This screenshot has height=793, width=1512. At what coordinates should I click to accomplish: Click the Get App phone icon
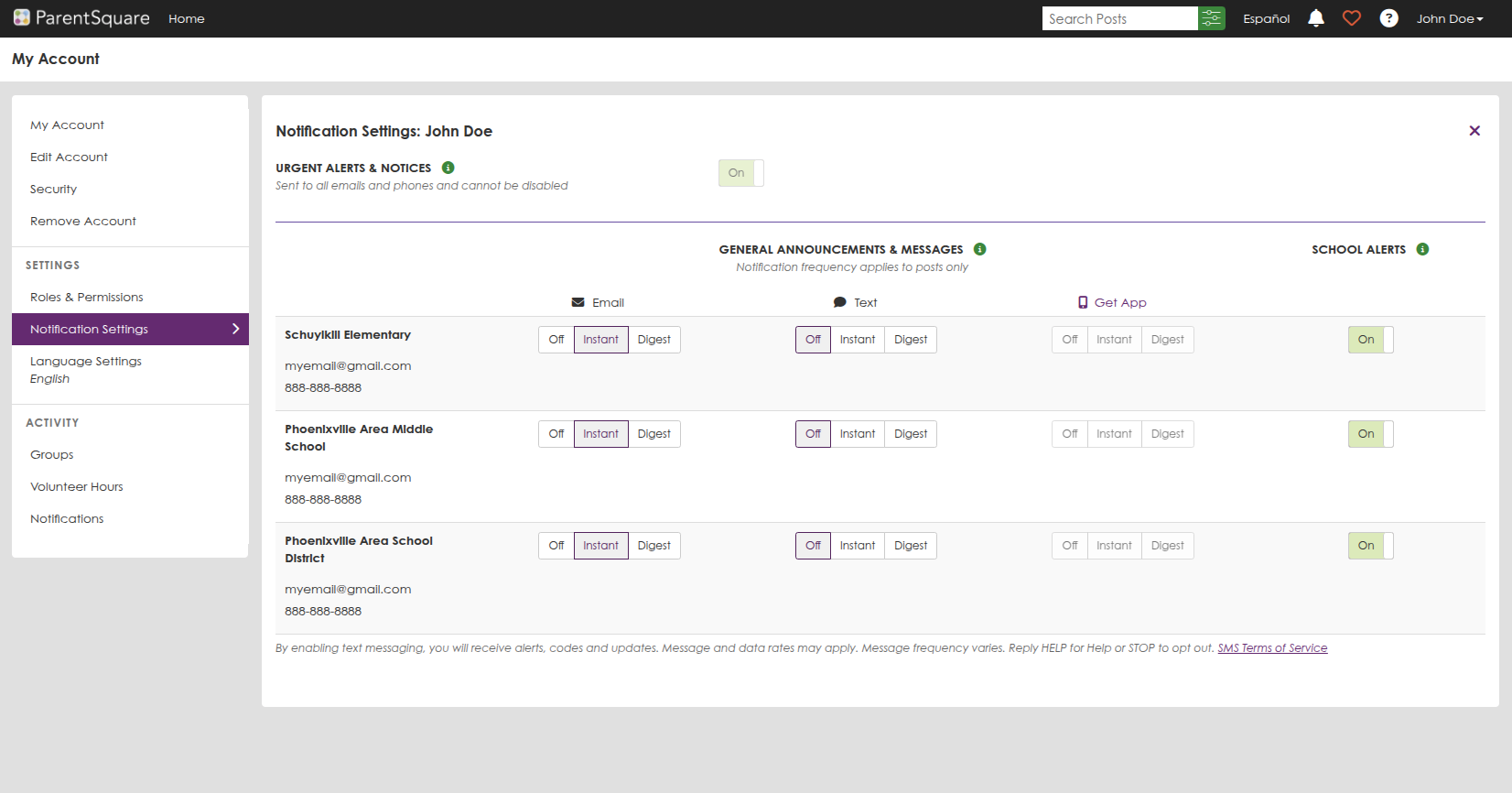(1083, 302)
